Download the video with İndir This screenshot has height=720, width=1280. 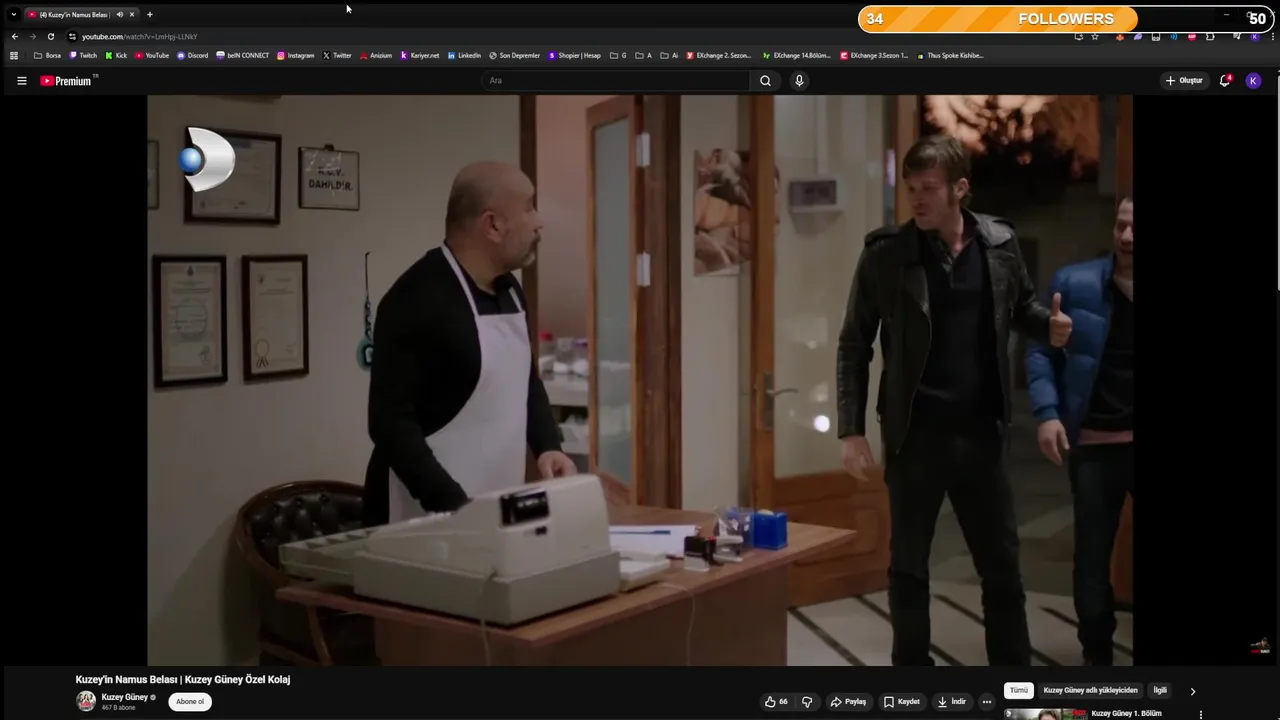(951, 702)
